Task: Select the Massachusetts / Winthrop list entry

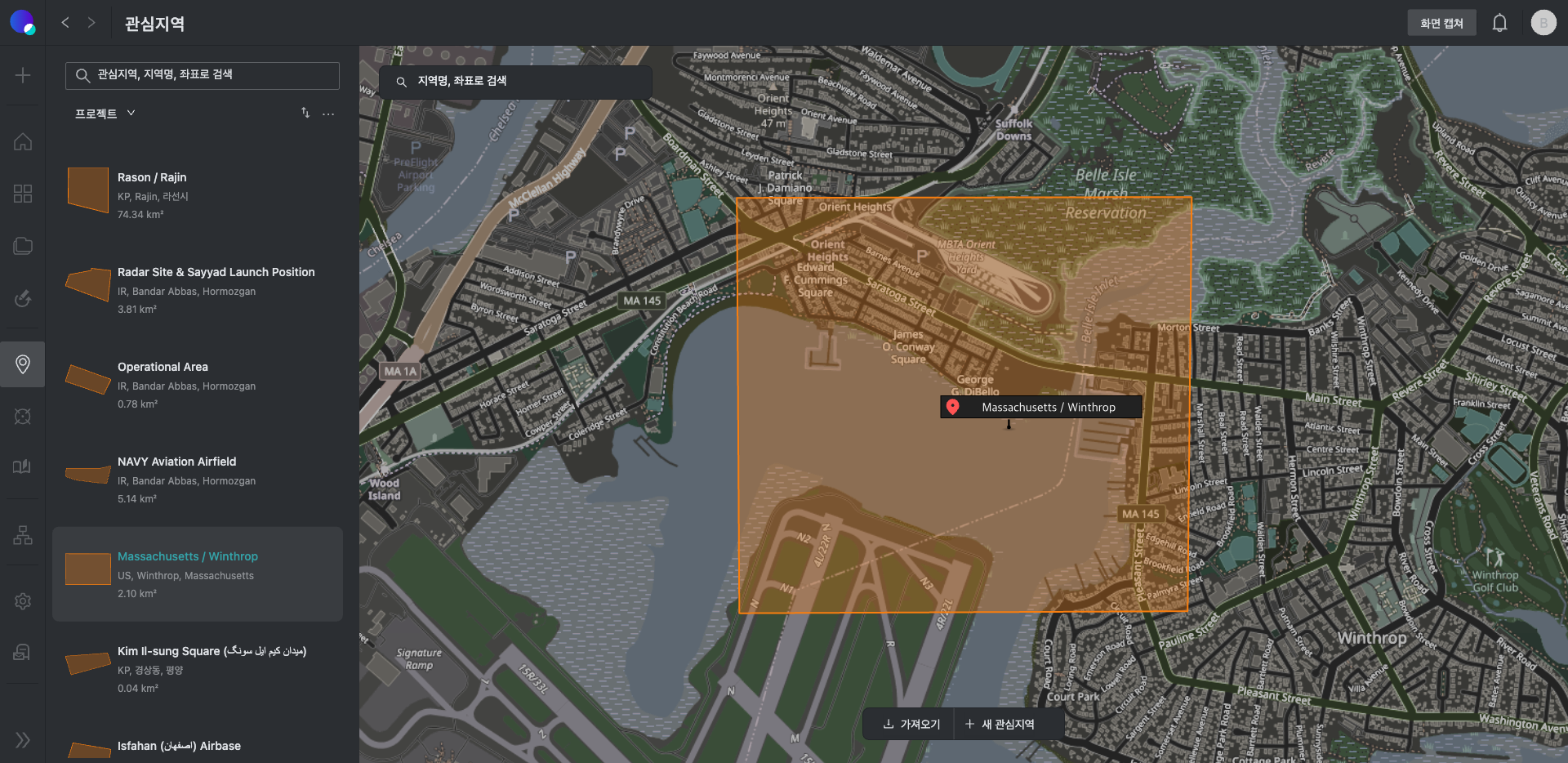Action: tap(198, 574)
